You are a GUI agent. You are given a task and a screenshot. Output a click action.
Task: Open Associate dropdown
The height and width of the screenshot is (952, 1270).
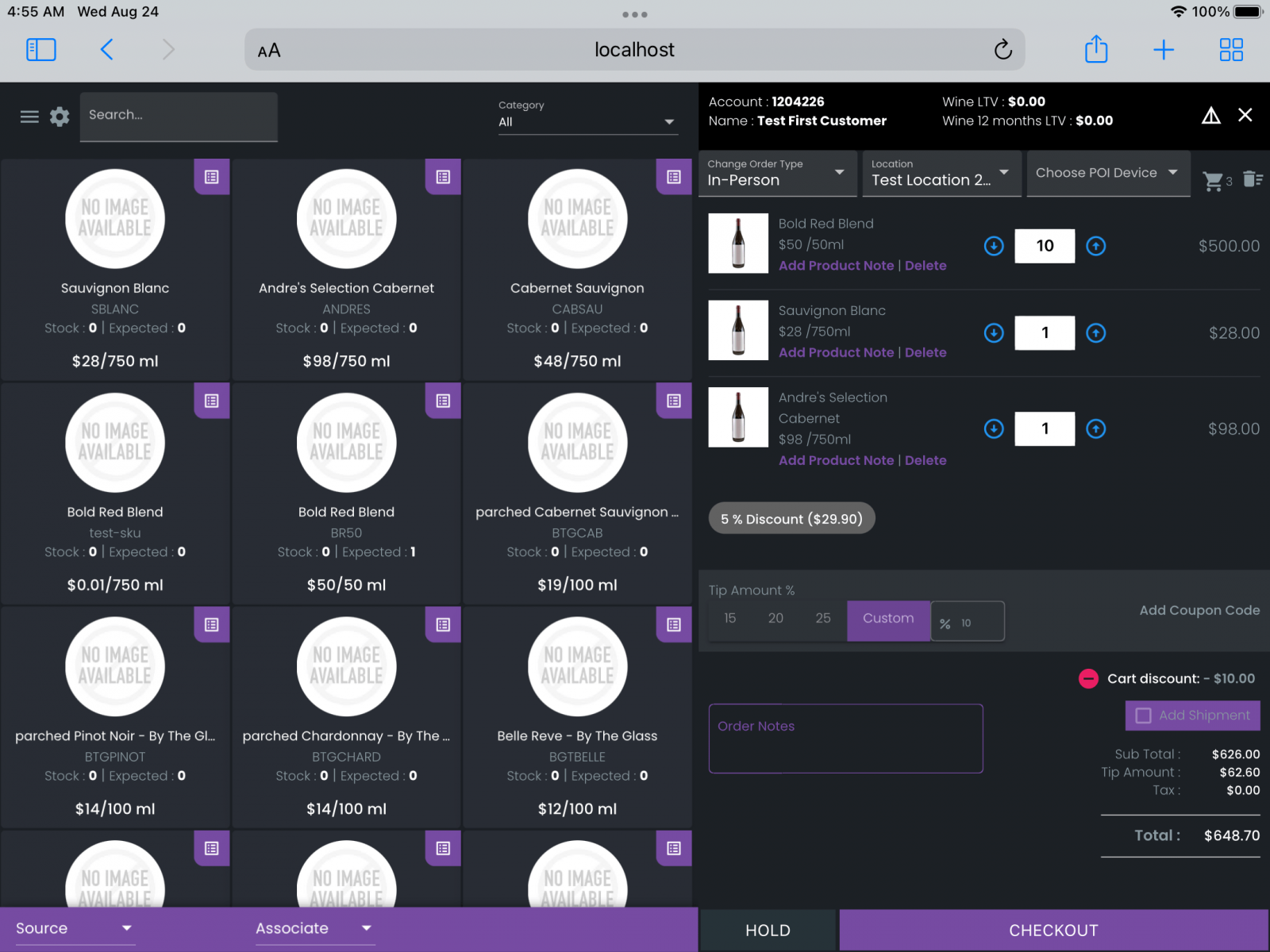[x=314, y=928]
